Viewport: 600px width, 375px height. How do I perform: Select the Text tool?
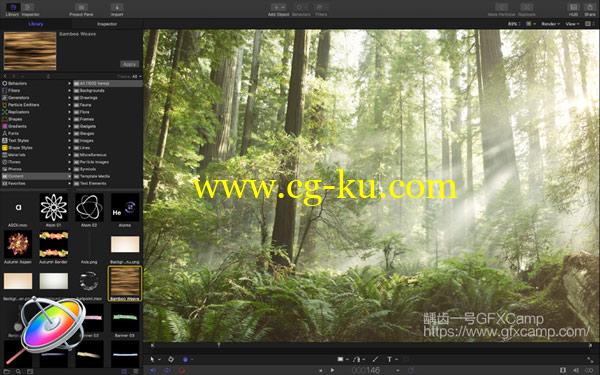(390, 359)
